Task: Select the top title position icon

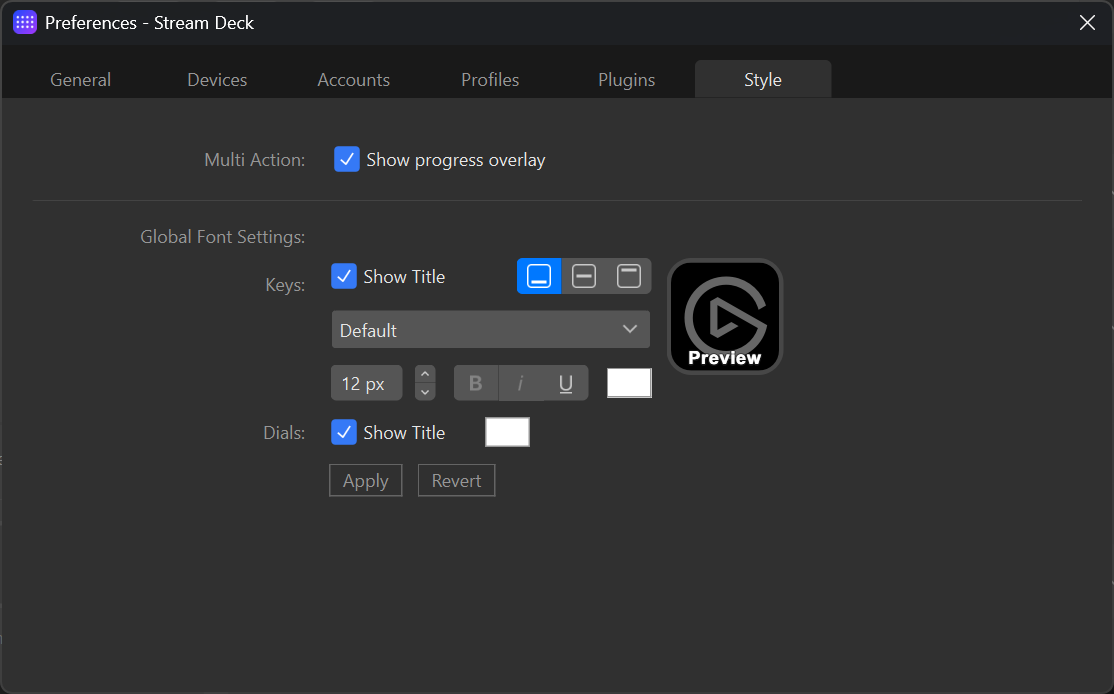Action: 629,276
